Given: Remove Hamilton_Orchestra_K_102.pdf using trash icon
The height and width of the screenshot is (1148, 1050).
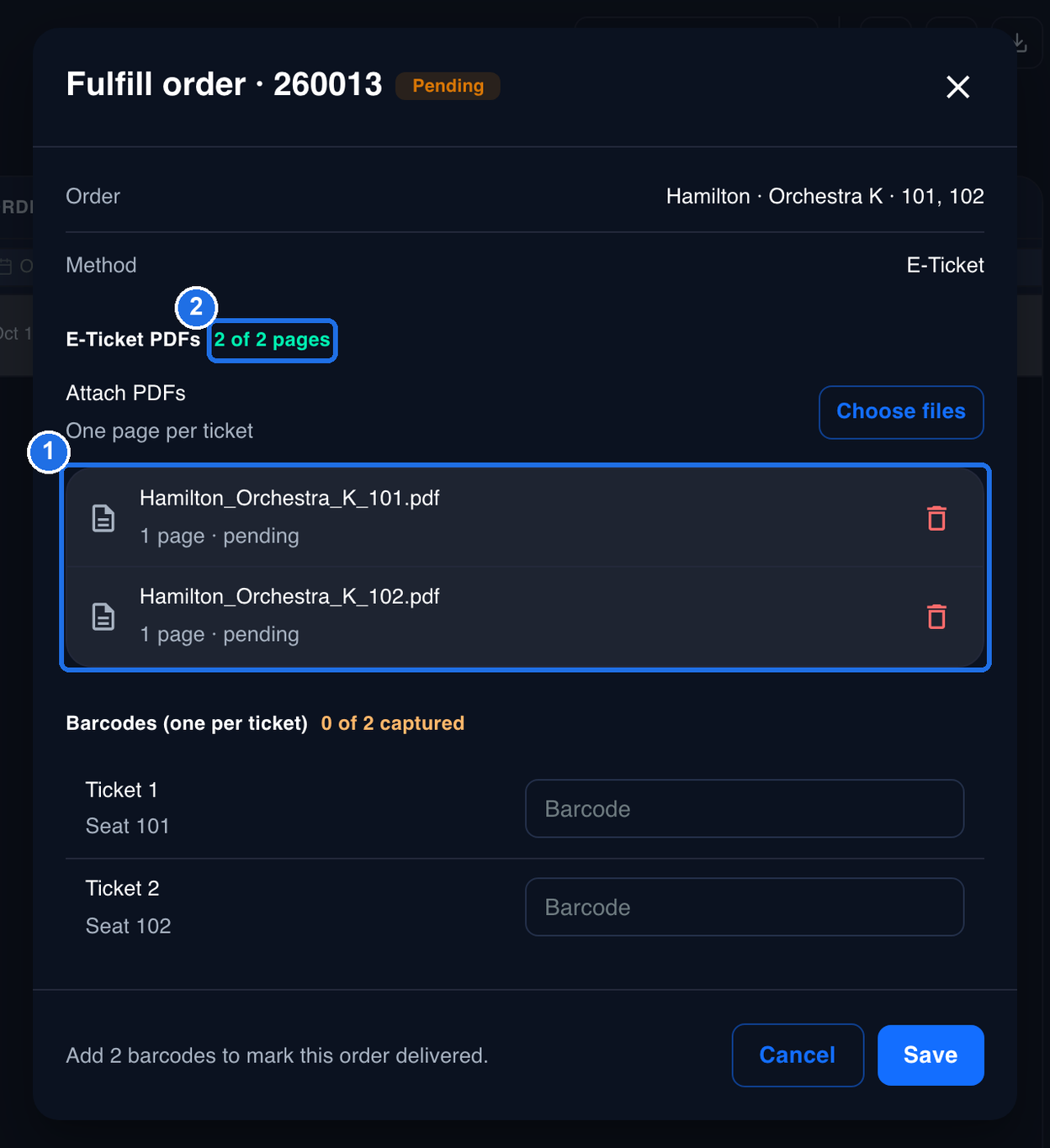Looking at the screenshot, I should point(936,616).
